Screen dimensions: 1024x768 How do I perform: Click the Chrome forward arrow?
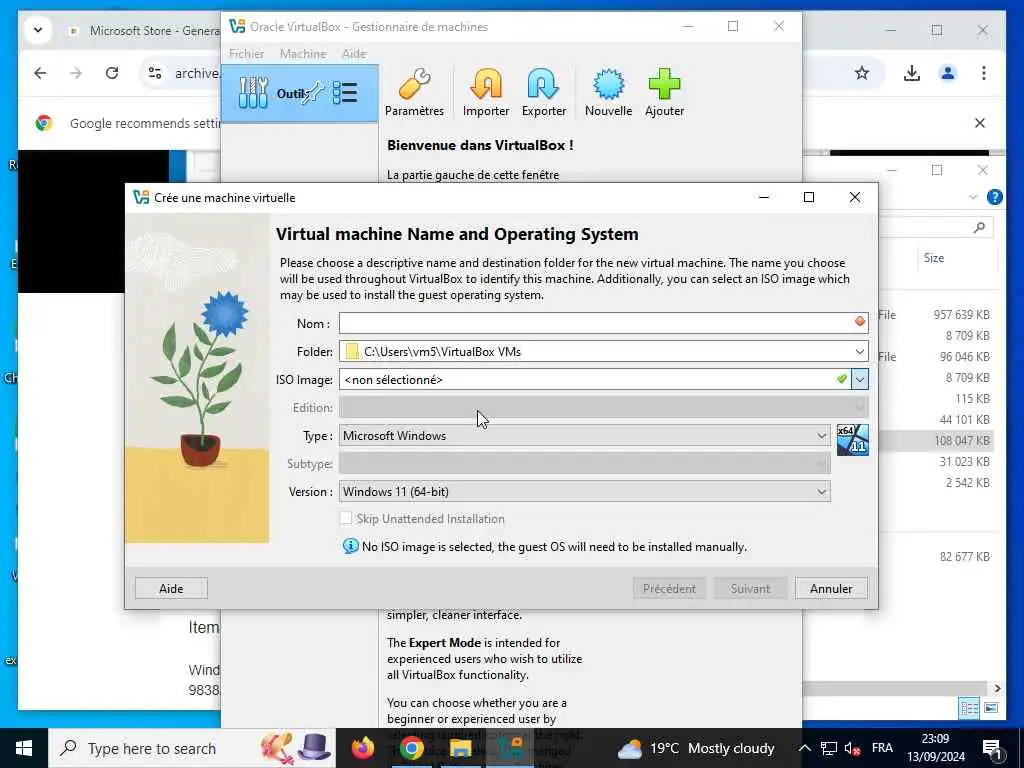(x=76, y=73)
